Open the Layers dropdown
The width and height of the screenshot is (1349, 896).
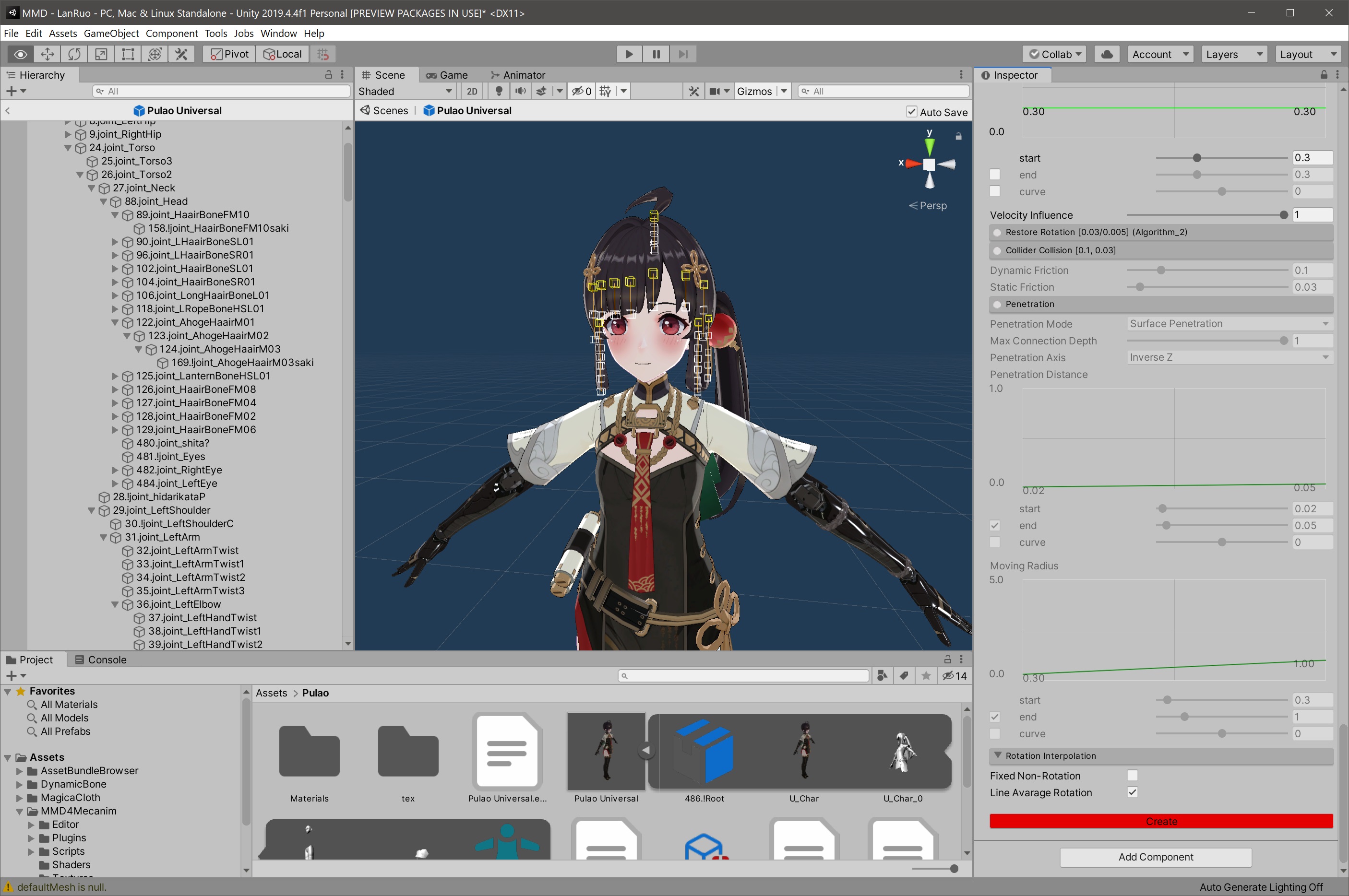click(x=1233, y=54)
